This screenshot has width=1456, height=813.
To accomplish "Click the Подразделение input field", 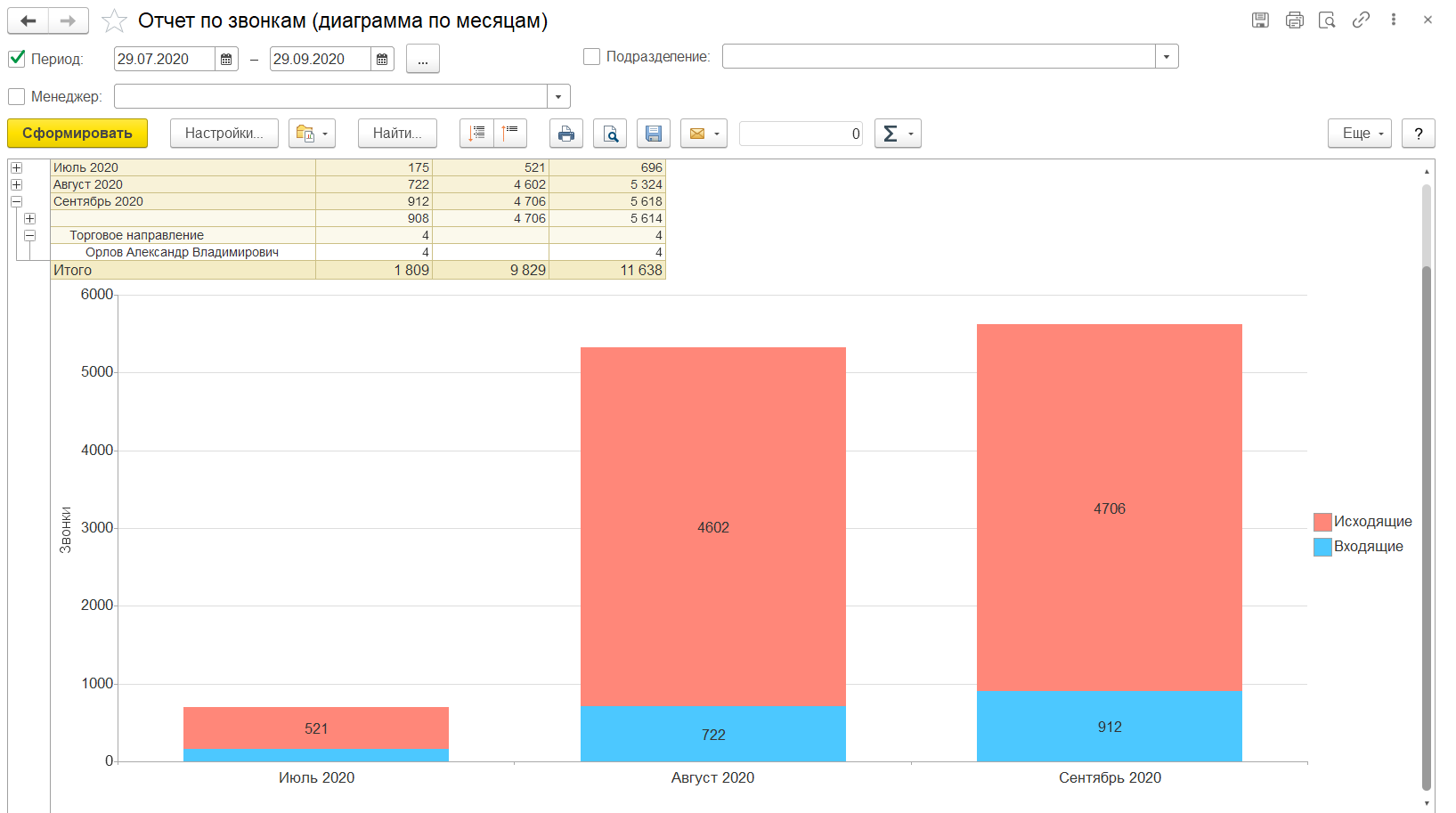I will coord(939,56).
